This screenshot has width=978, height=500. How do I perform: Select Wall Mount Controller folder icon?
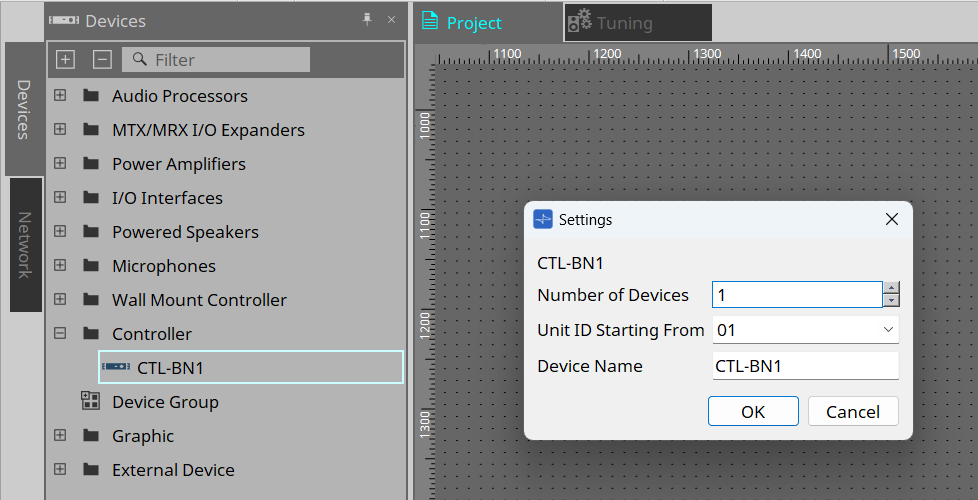click(91, 299)
